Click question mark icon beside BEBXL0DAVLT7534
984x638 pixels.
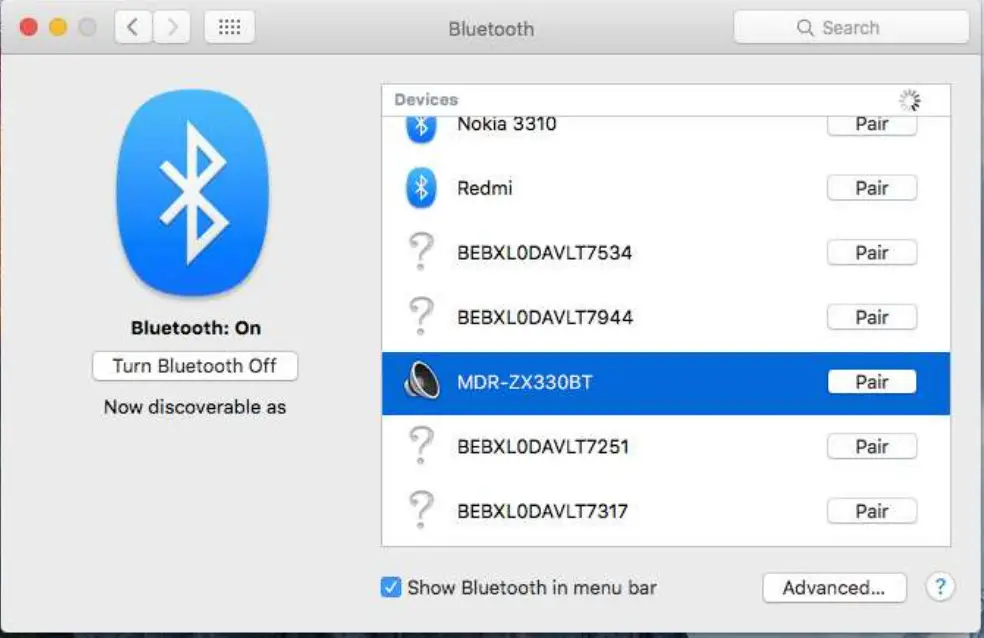[419, 252]
